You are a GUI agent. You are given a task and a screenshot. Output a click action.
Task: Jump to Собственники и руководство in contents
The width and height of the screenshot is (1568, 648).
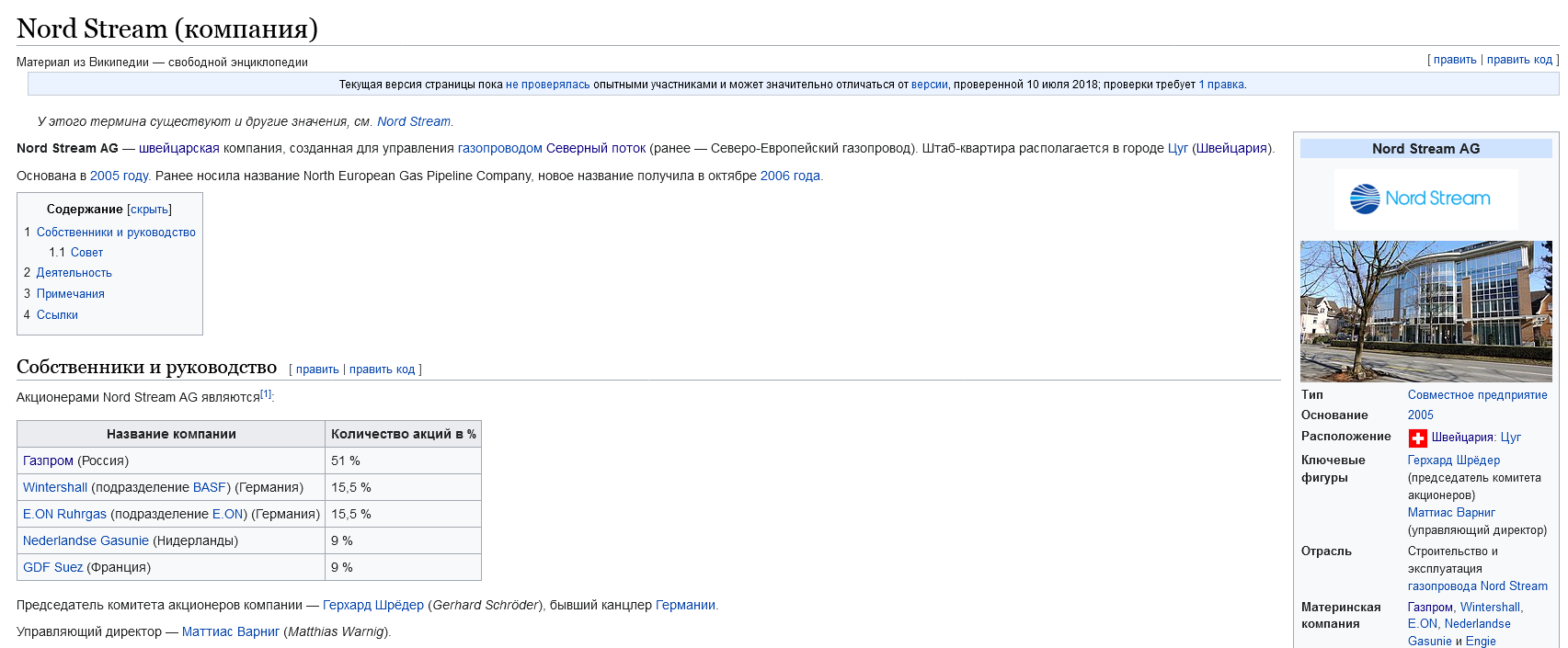click(116, 233)
